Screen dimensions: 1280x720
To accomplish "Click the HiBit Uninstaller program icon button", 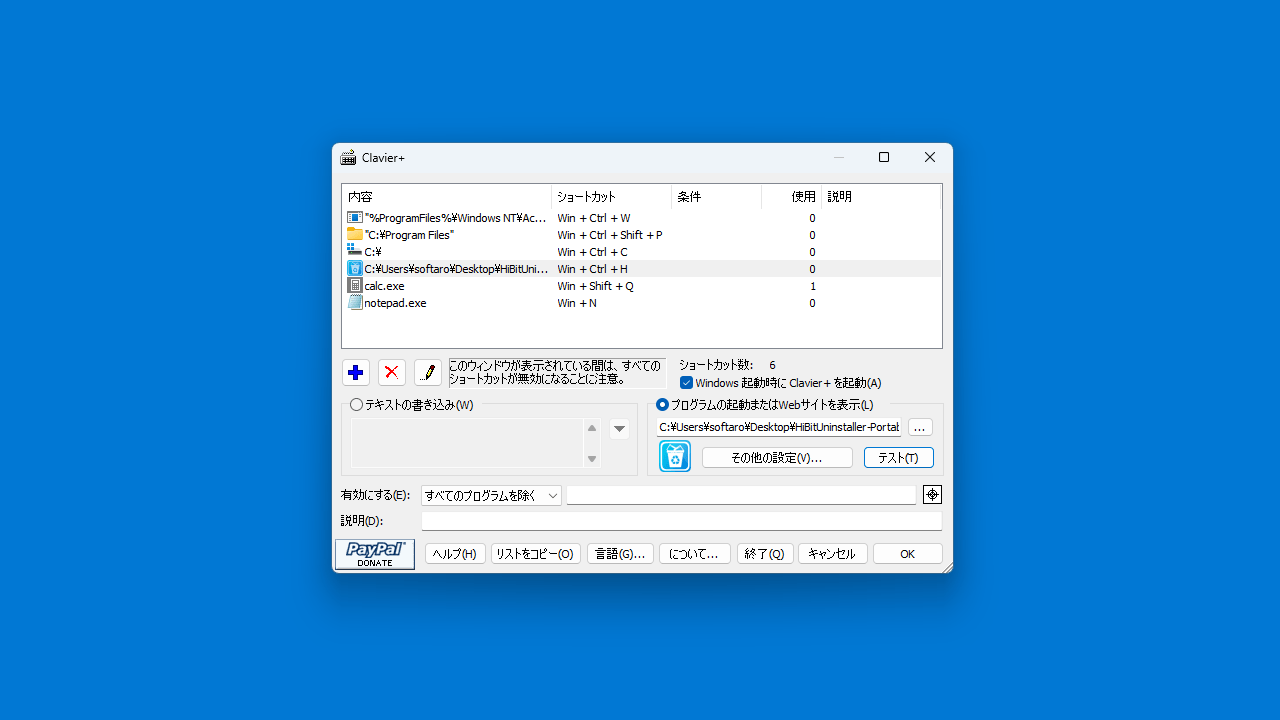I will tap(675, 456).
